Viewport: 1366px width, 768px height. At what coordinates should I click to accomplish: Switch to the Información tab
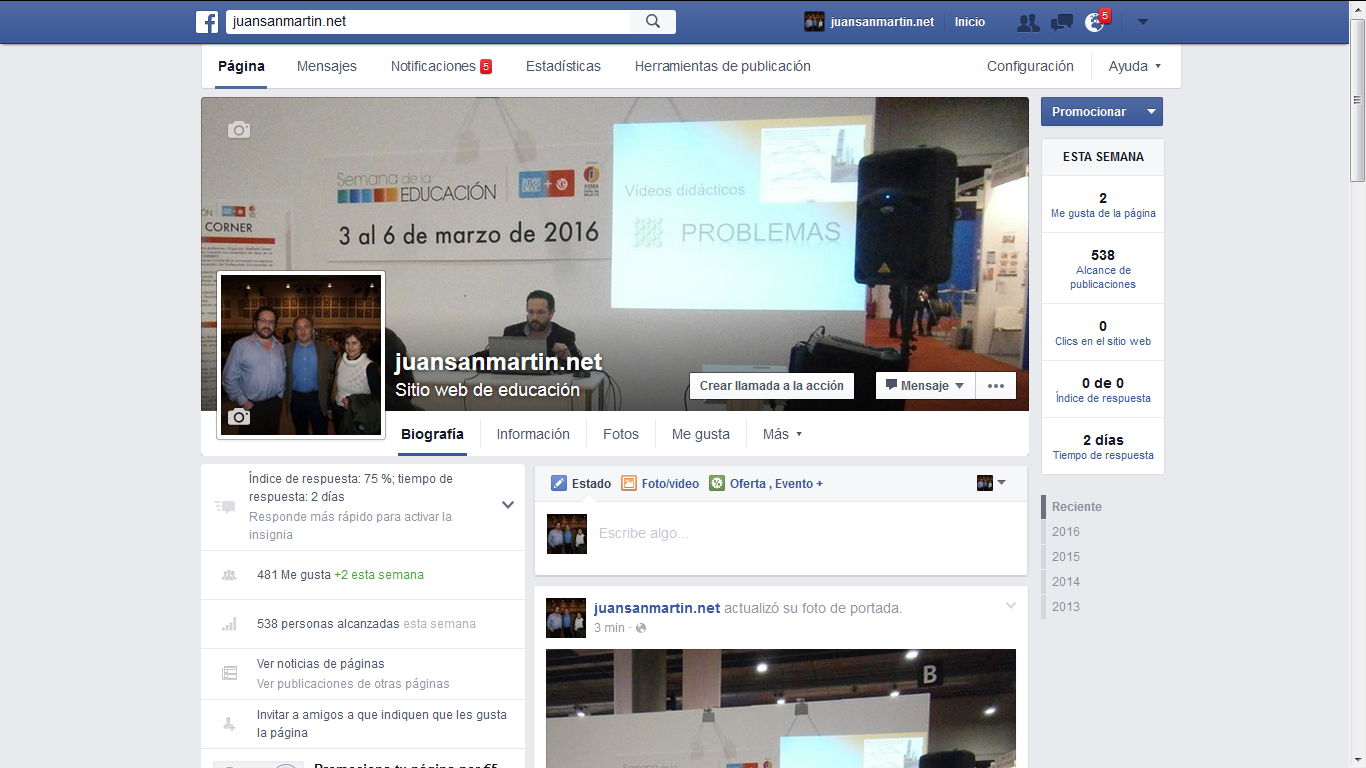click(533, 434)
